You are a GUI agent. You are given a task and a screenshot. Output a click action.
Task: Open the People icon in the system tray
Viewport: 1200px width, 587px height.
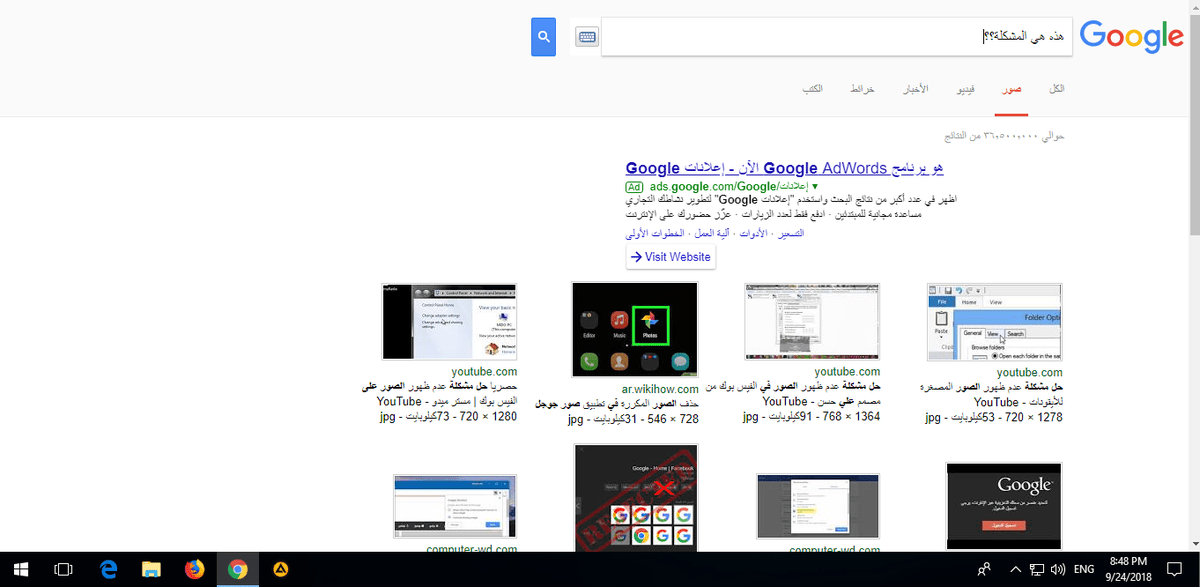point(984,569)
